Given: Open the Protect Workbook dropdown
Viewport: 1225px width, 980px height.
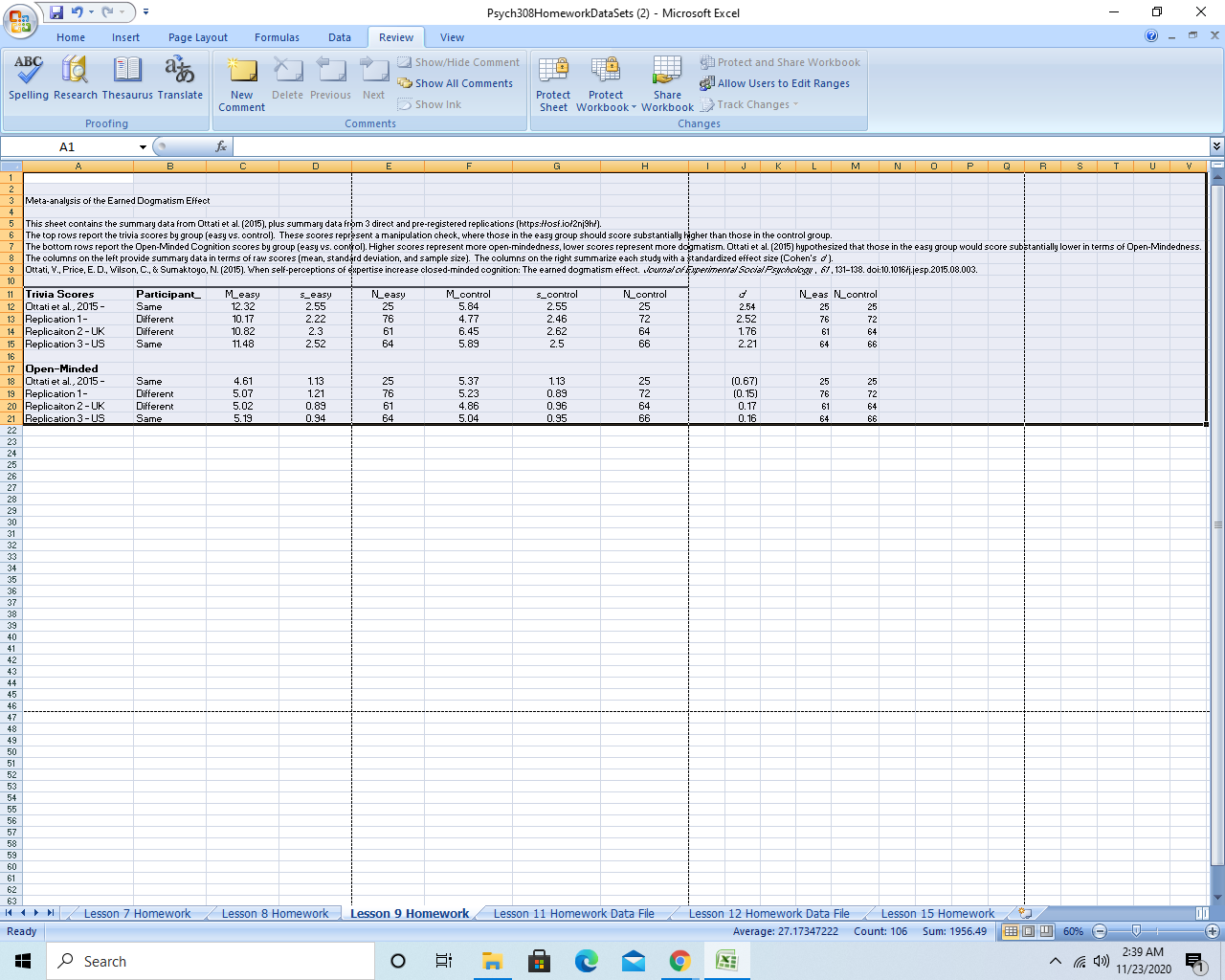Looking at the screenshot, I should pos(605,81).
